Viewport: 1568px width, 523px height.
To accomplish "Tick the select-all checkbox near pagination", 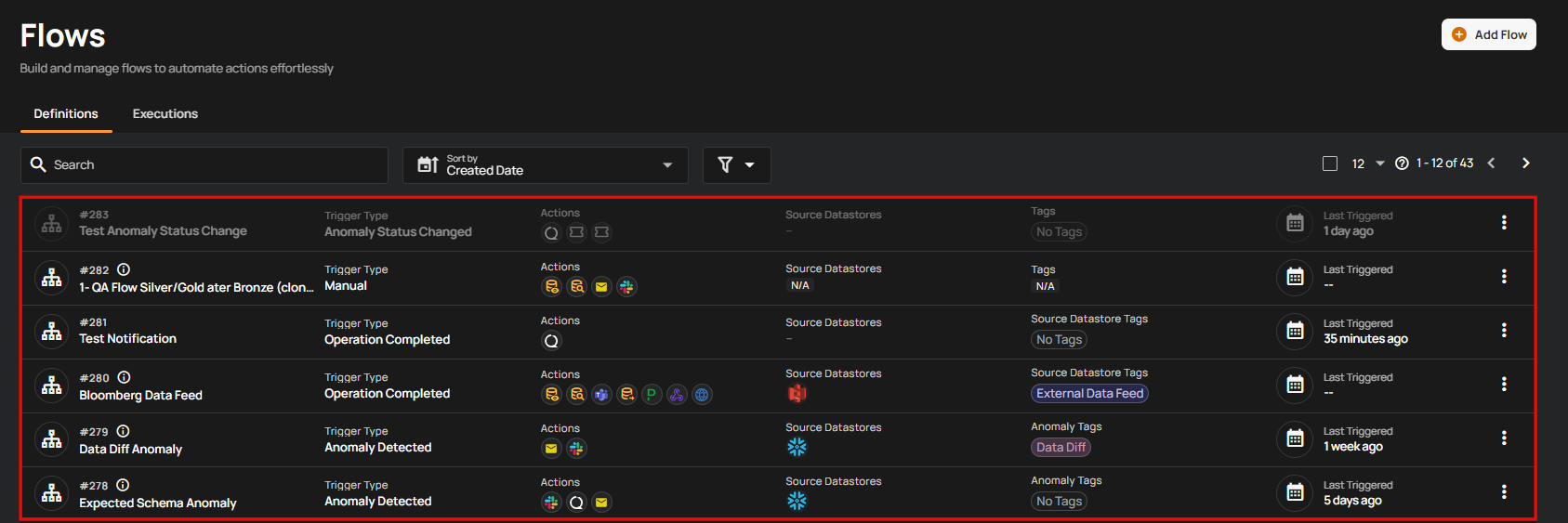I will 1330,163.
